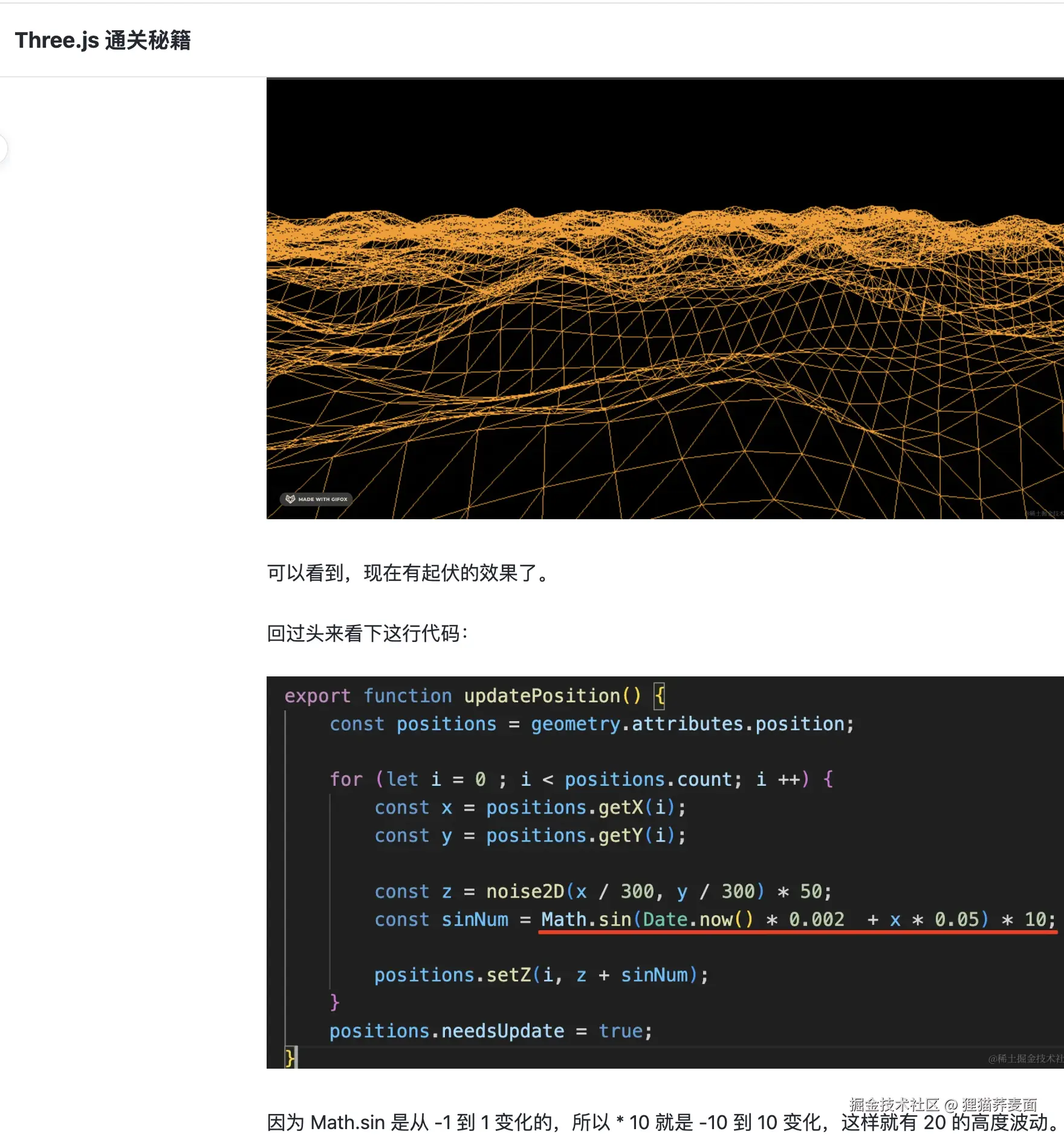This screenshot has width=1064, height=1140.
Task: Click the "positions.getY(i)" code line
Action: point(530,835)
